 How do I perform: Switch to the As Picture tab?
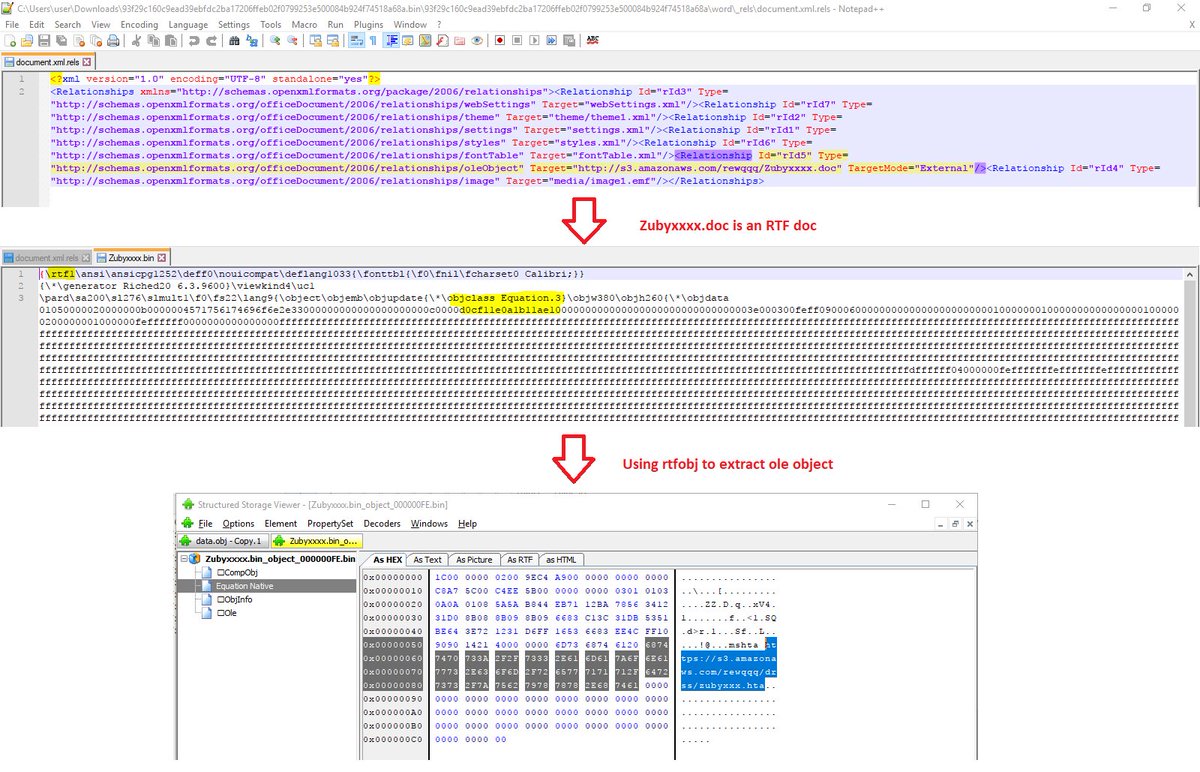[x=474, y=559]
